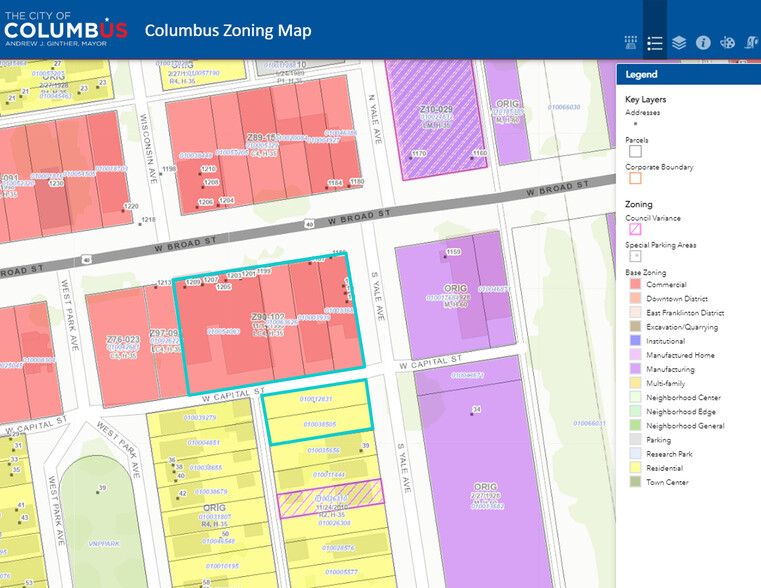Toggle the Legend list icon in toolbar
The width and height of the screenshot is (761, 588).
click(x=655, y=43)
